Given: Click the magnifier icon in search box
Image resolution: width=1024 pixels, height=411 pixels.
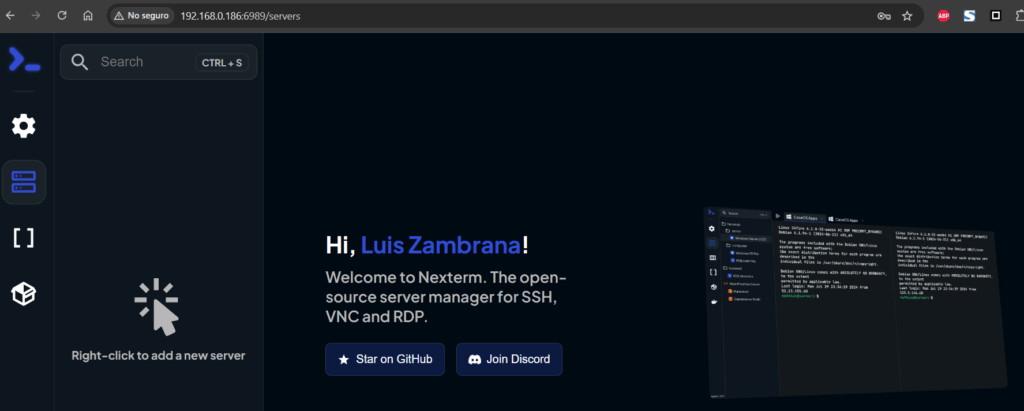Looking at the screenshot, I should [80, 62].
